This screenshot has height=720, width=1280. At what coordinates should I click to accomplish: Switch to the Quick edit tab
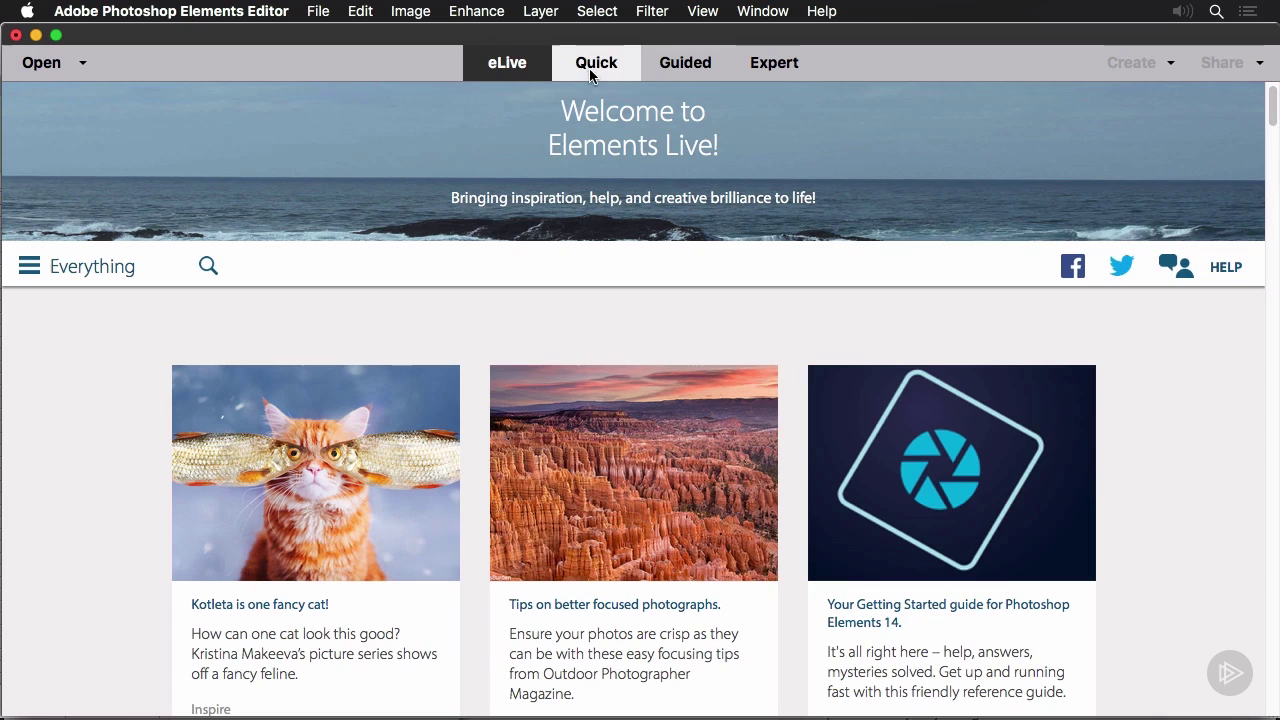pos(596,62)
